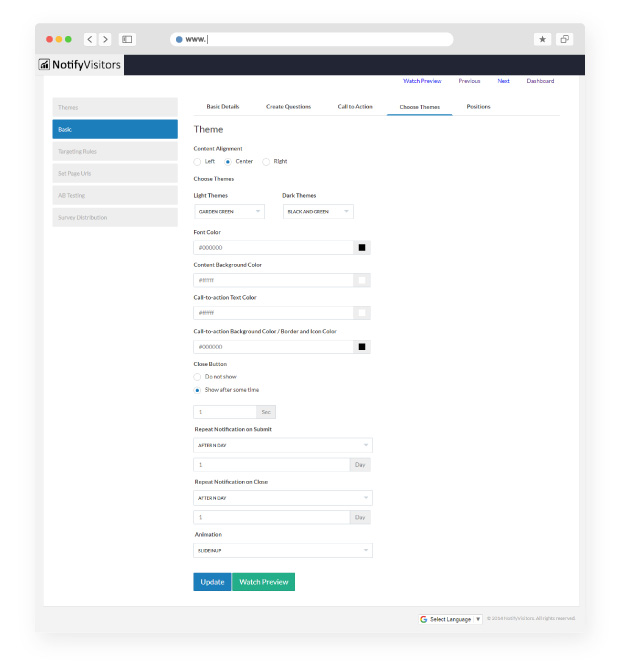Click the Call-to-action Text Color hex input
This screenshot has height=670, width=620.
273,313
